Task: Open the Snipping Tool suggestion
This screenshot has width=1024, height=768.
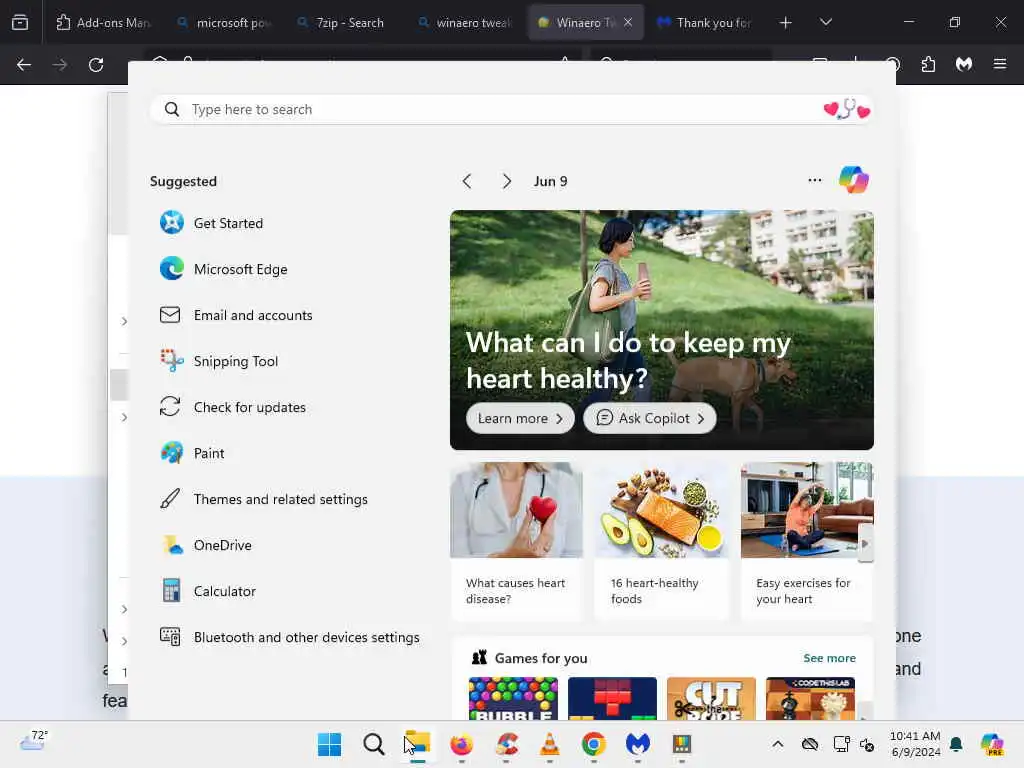Action: click(x=219, y=361)
